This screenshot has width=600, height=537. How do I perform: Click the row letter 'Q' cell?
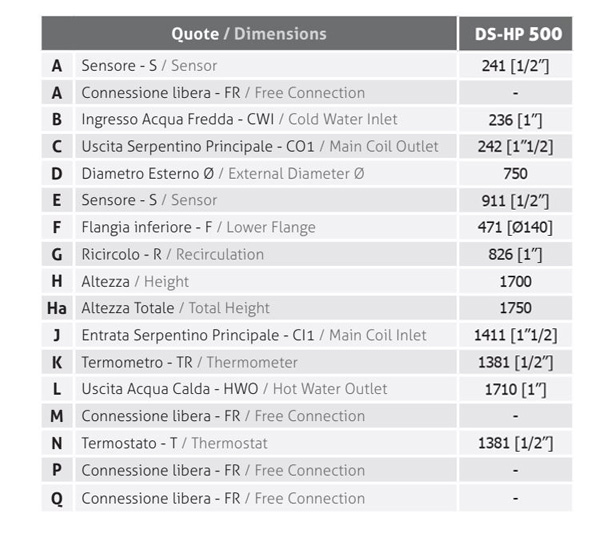pos(57,498)
